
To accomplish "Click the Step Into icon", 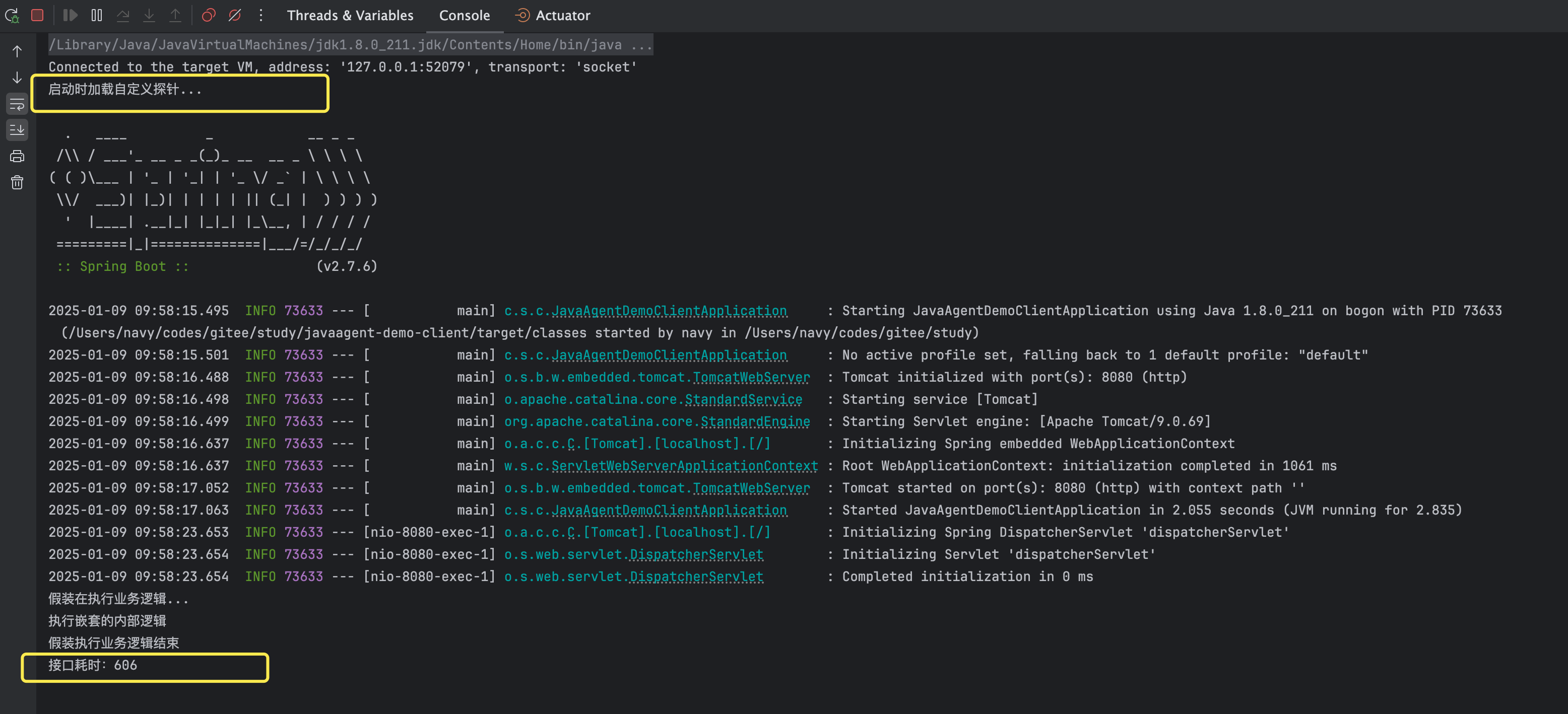I will (149, 15).
